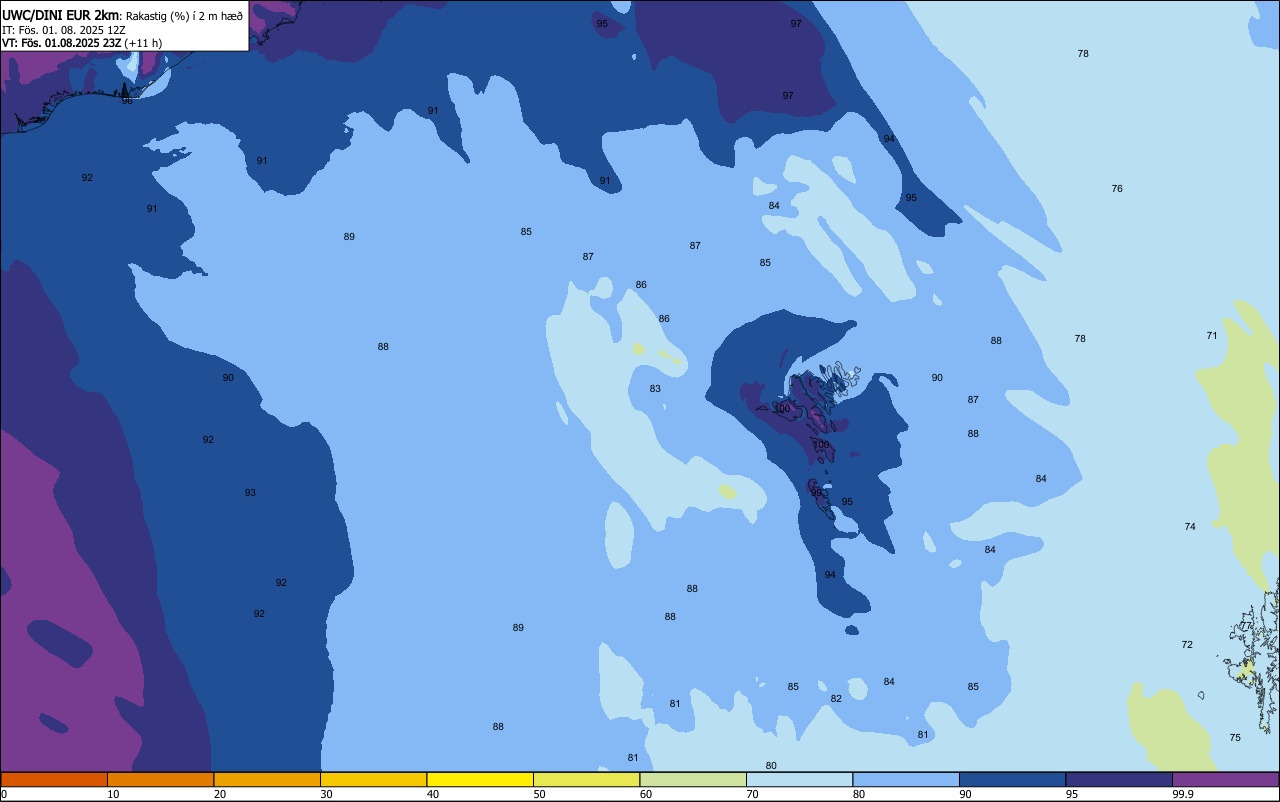This screenshot has height=802, width=1280.
Task: Click the humidity value "72" on the map
Action: (1187, 644)
